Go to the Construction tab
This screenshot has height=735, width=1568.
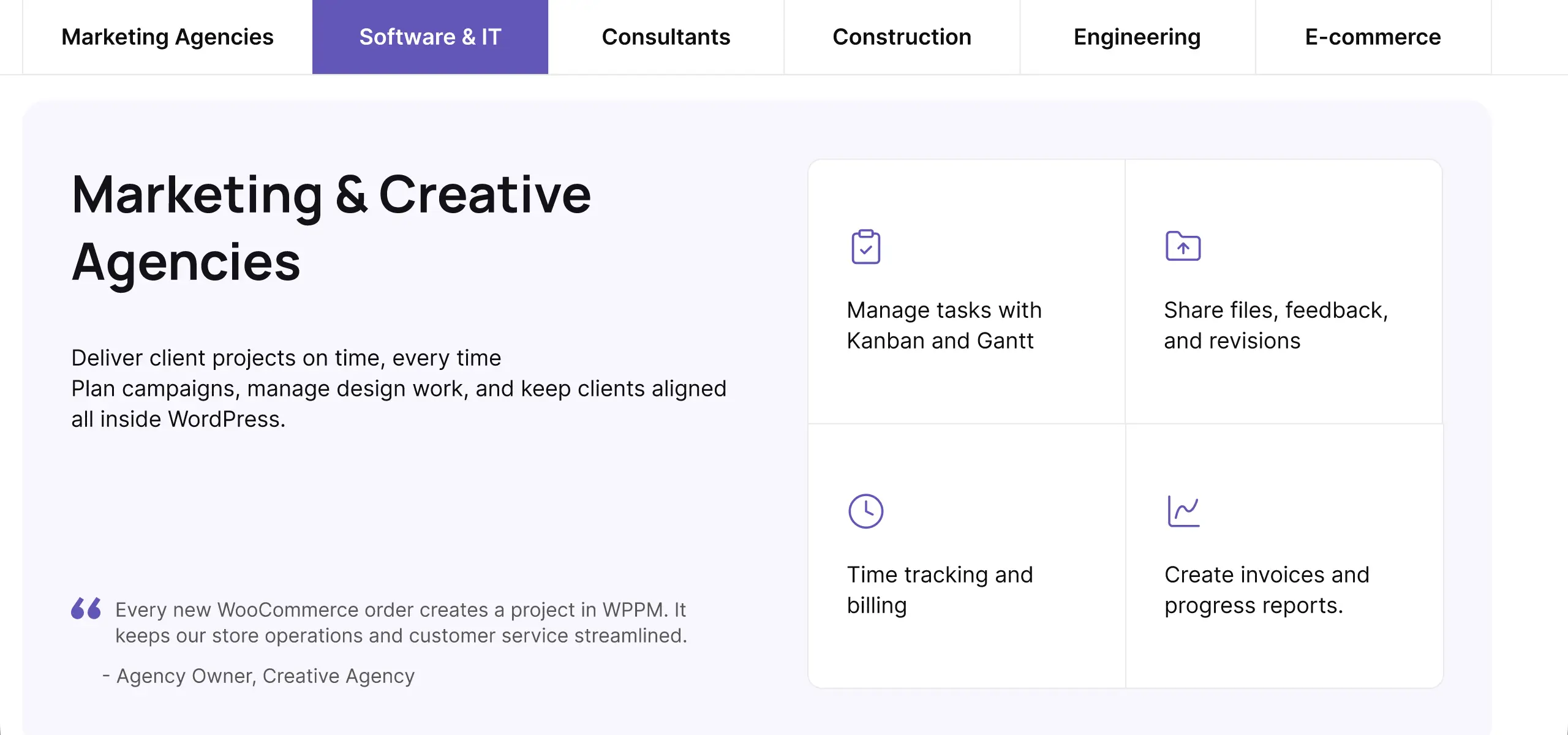pos(902,37)
